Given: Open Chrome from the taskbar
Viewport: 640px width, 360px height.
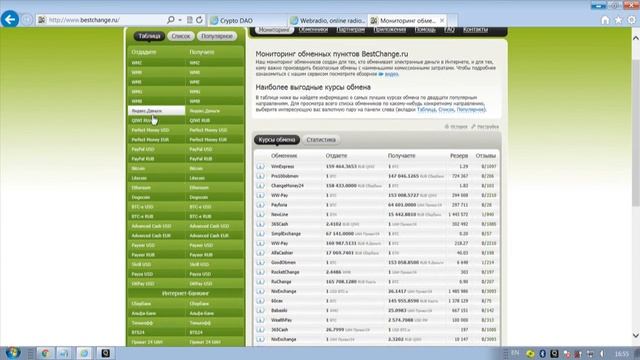Looking at the screenshot, I should (x=46, y=353).
